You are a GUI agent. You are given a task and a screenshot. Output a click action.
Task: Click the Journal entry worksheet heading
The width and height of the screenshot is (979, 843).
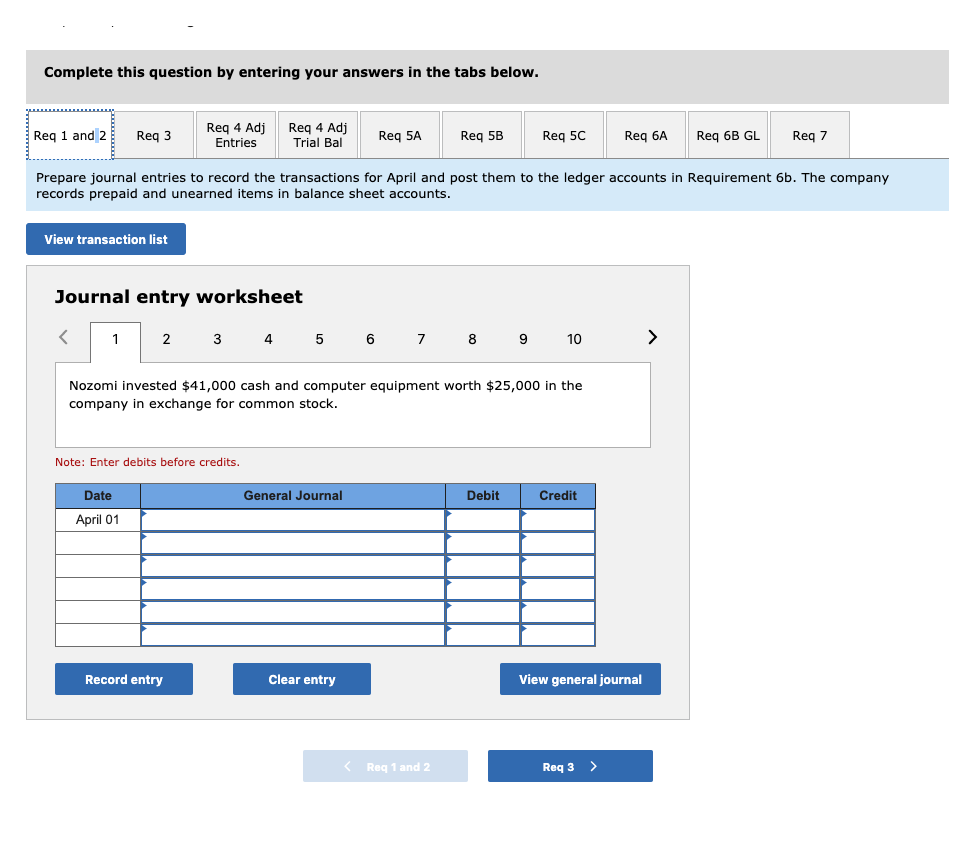pyautogui.click(x=179, y=297)
